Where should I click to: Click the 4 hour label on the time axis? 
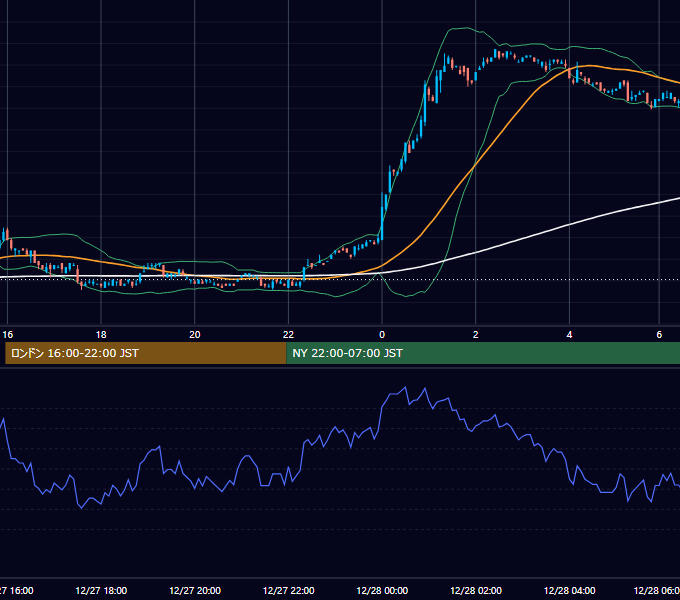tap(569, 335)
